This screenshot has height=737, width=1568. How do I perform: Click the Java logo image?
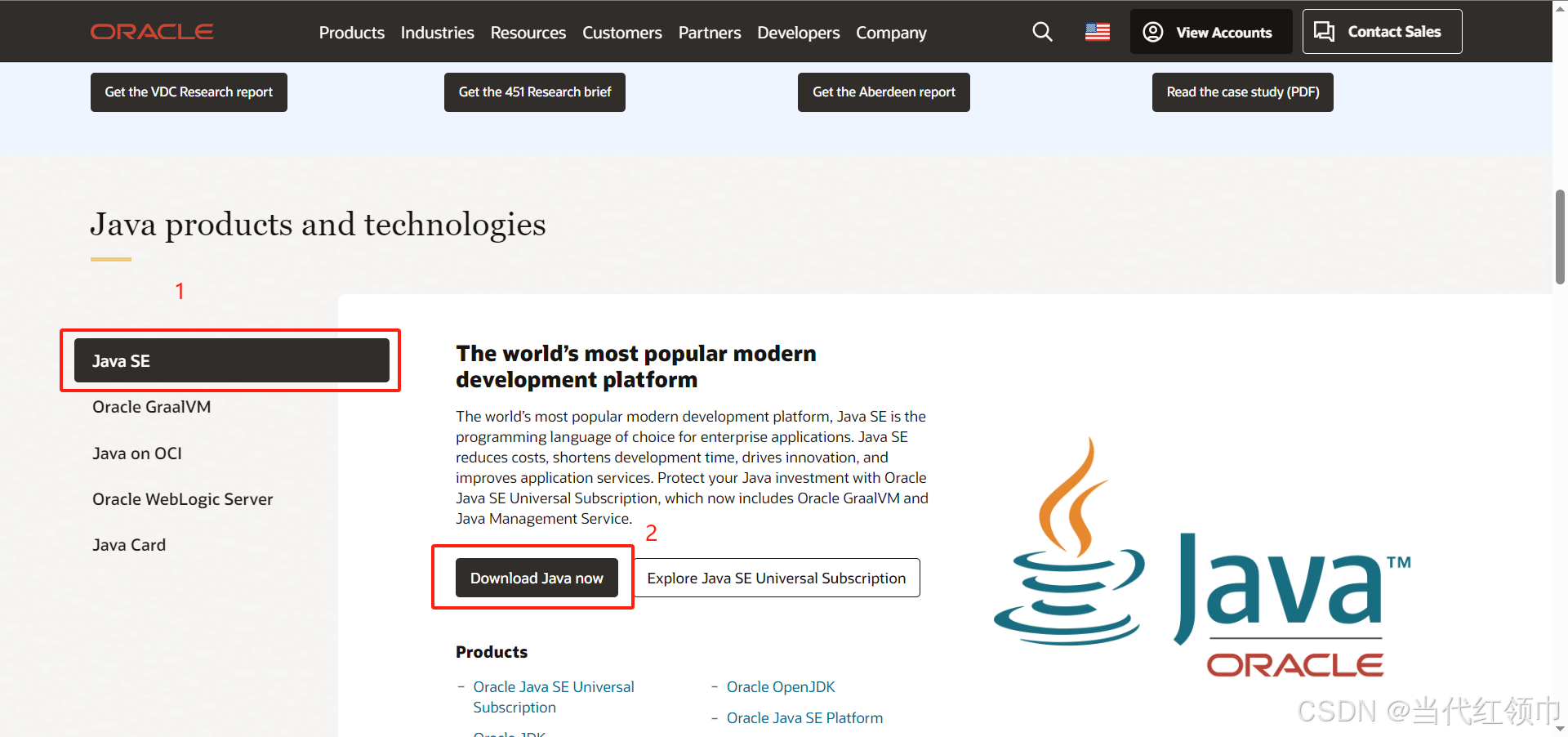coord(1202,557)
